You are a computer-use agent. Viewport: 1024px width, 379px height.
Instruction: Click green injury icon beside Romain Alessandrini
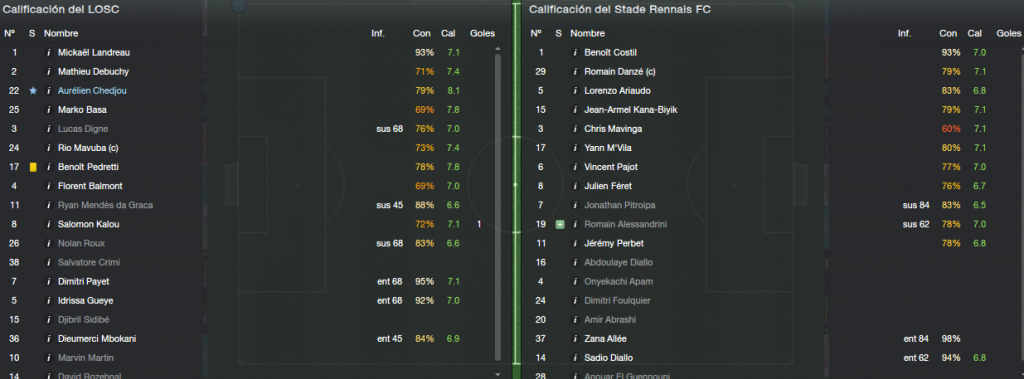coord(560,224)
